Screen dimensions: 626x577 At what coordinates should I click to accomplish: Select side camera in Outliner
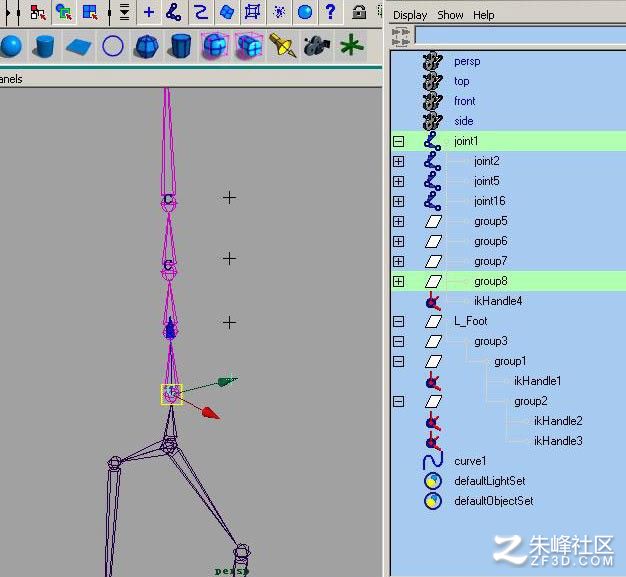tap(464, 121)
